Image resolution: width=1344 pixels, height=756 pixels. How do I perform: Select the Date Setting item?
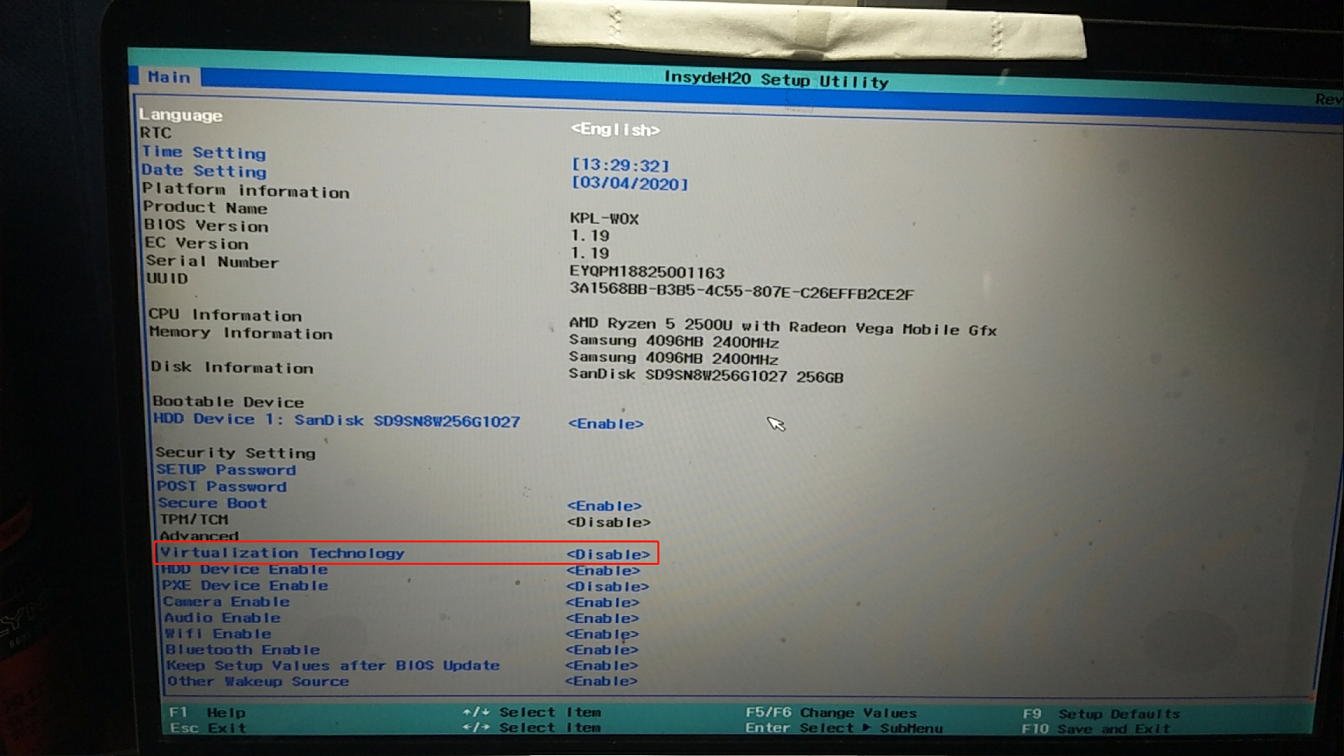(x=204, y=171)
